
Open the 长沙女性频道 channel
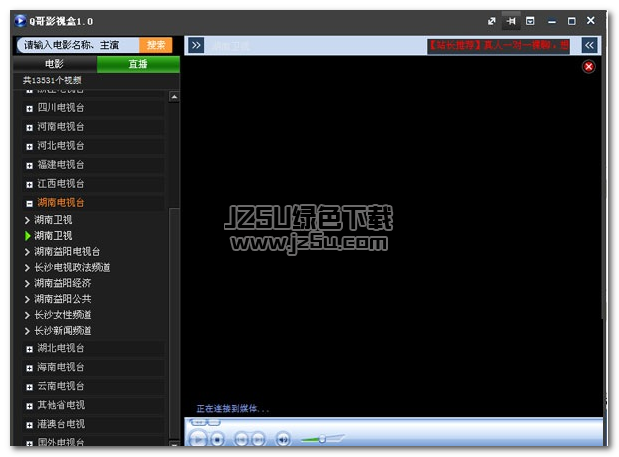62,315
